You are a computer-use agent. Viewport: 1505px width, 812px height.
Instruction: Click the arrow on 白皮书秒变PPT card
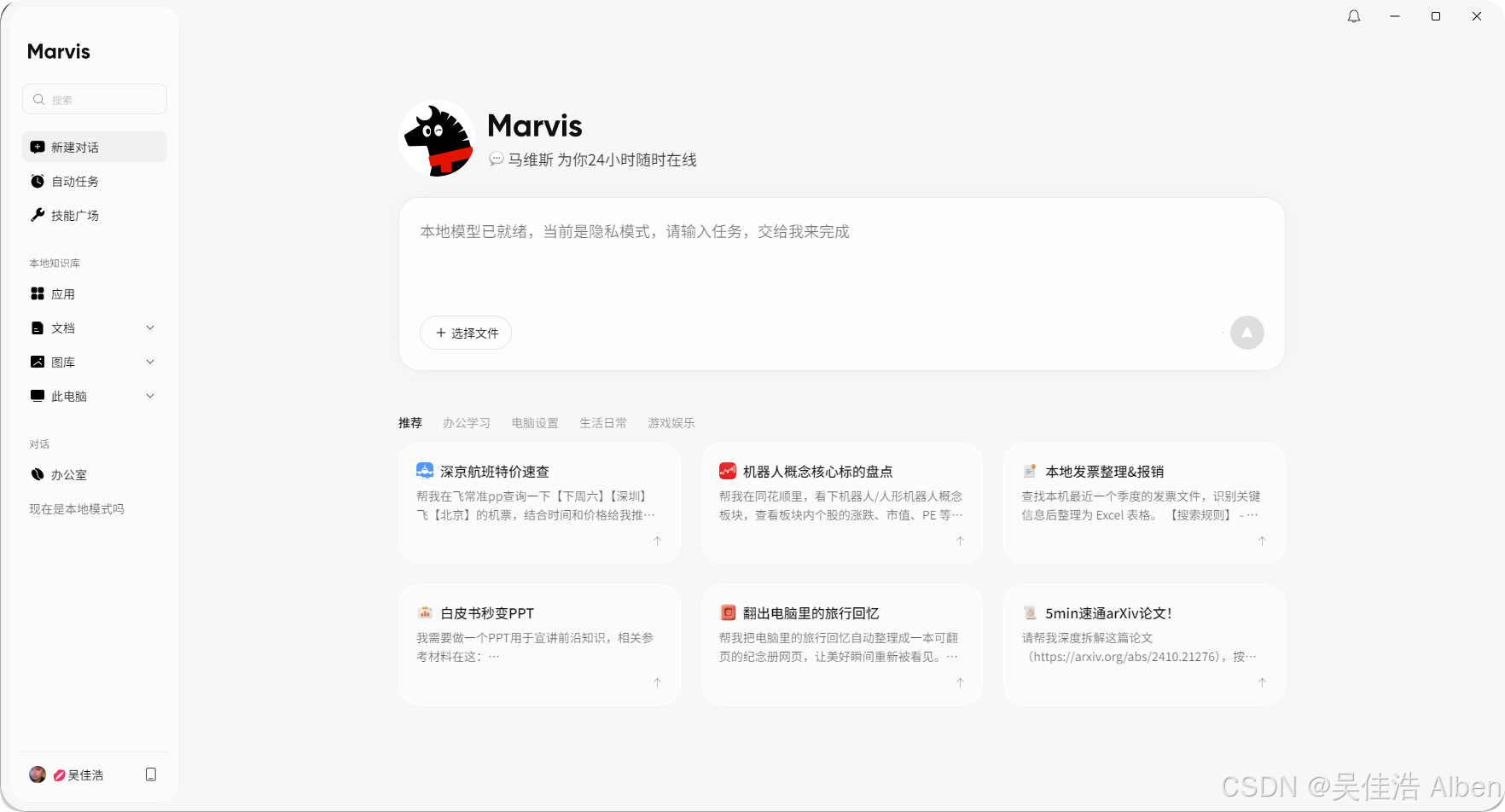tap(658, 682)
